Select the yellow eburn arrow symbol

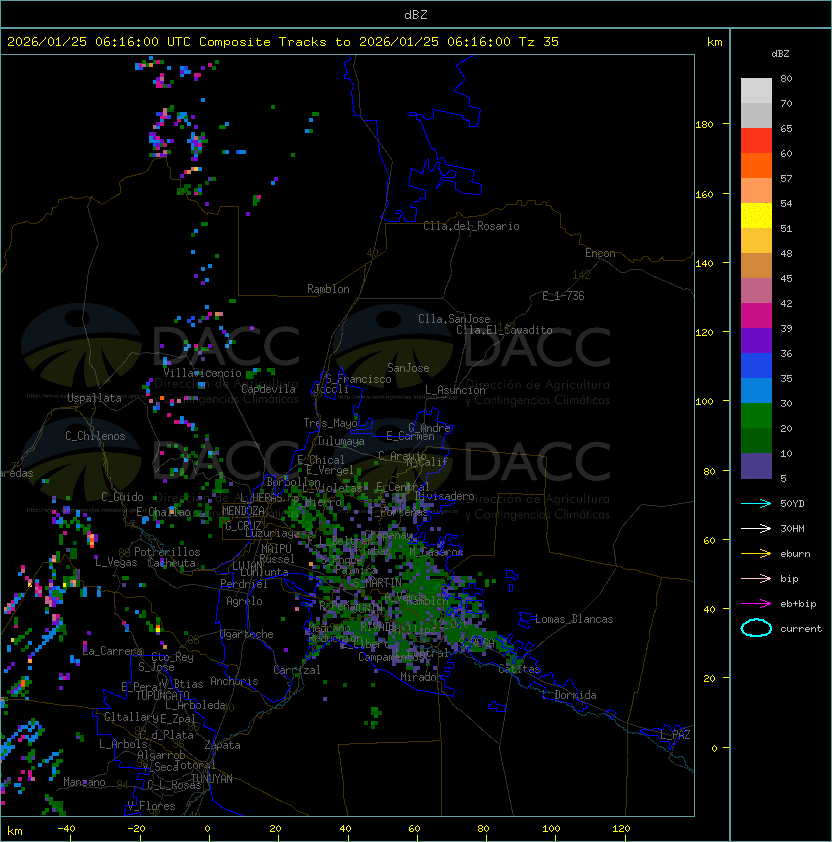pyautogui.click(x=756, y=554)
